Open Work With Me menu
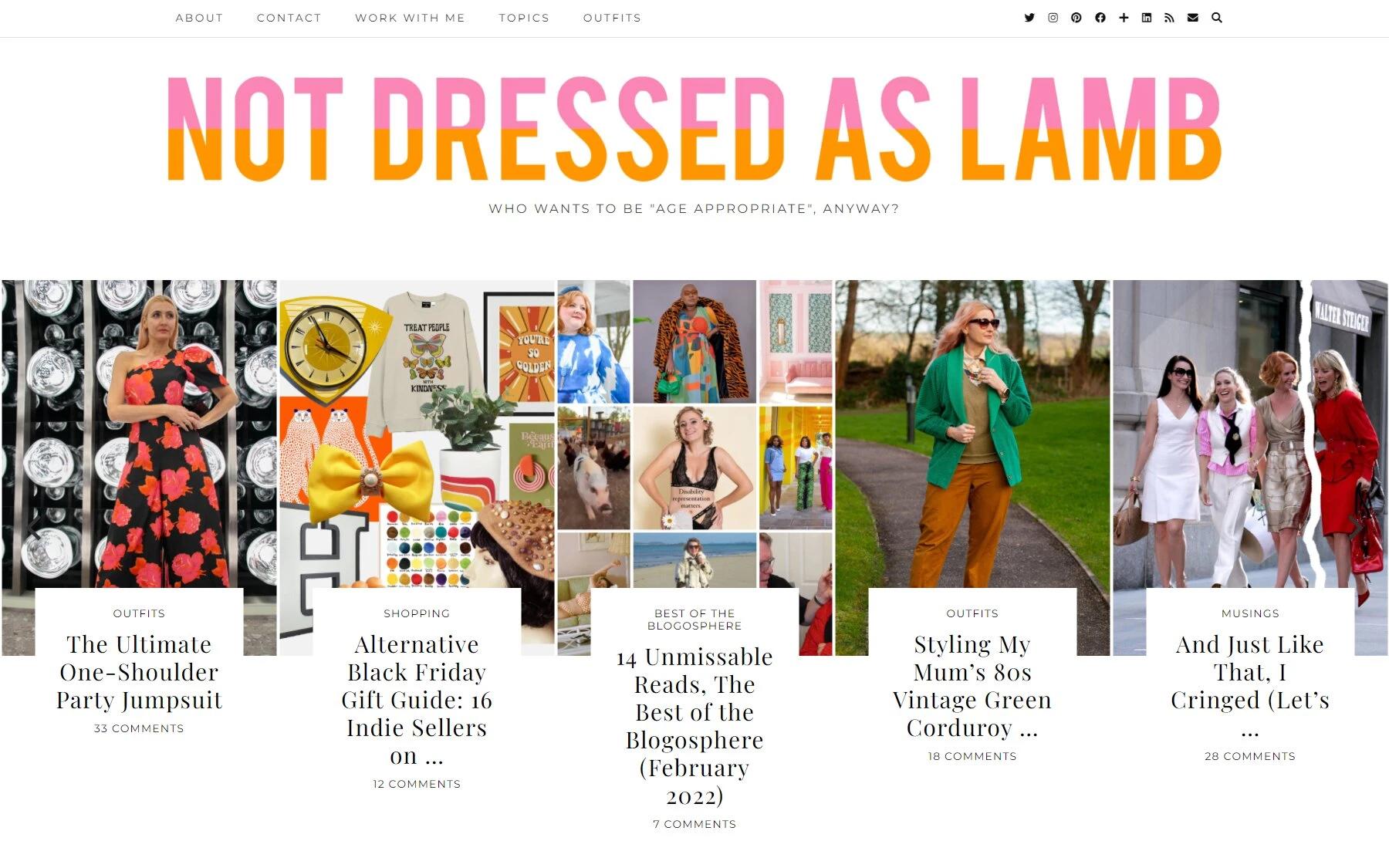1389x868 pixels. pos(410,18)
